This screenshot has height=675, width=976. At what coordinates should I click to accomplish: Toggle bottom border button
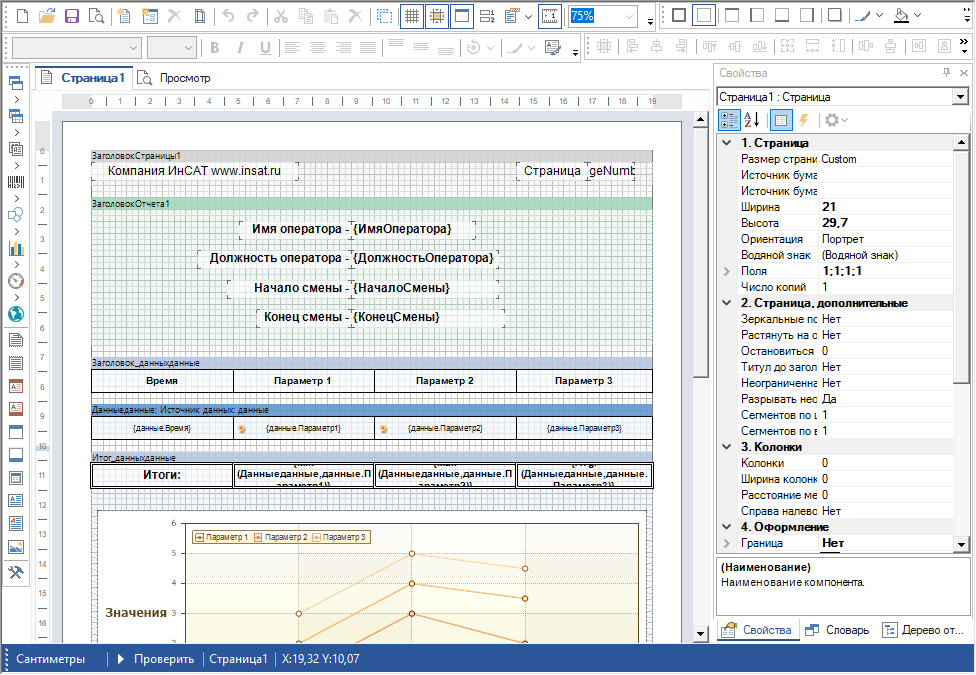coord(782,15)
